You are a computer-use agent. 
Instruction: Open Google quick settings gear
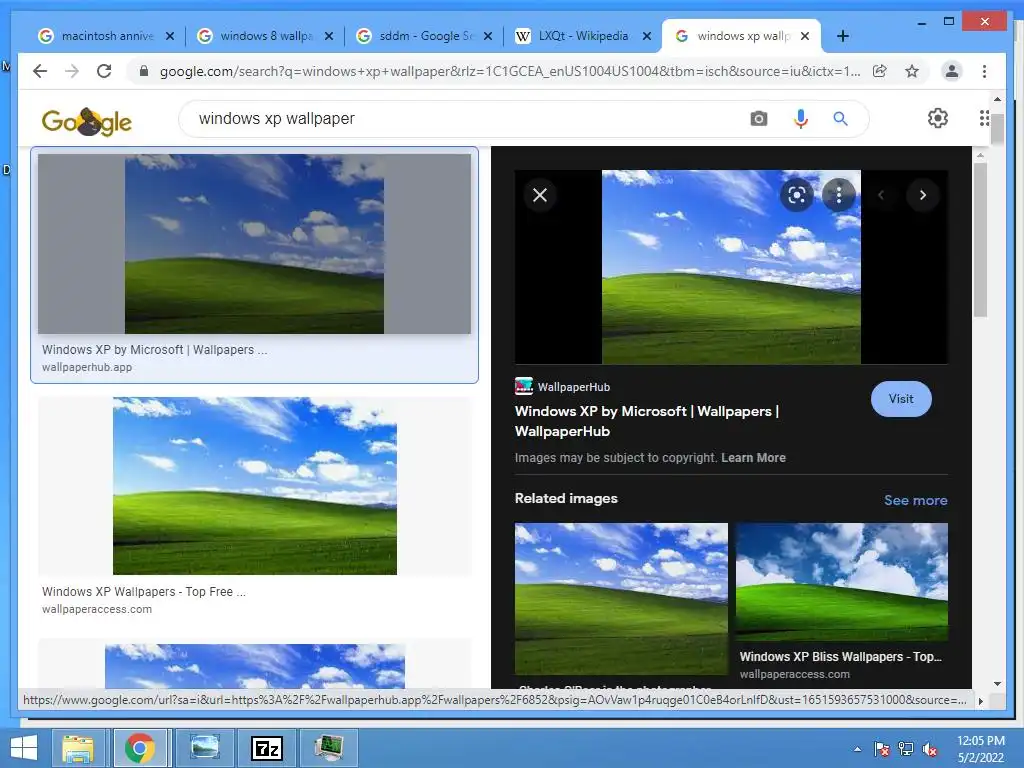938,118
